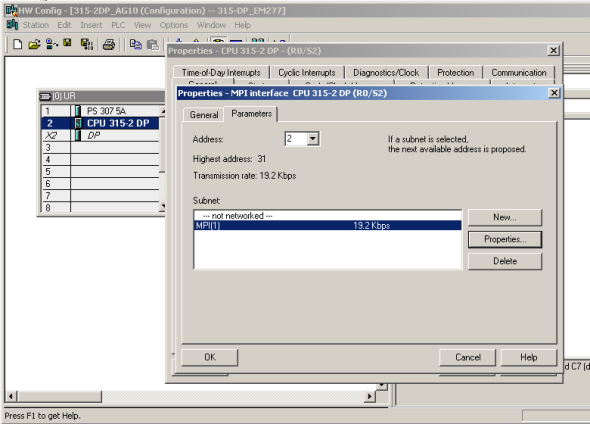Click the Open ONLINE station icon
The height and width of the screenshot is (424, 590).
coord(52,44)
